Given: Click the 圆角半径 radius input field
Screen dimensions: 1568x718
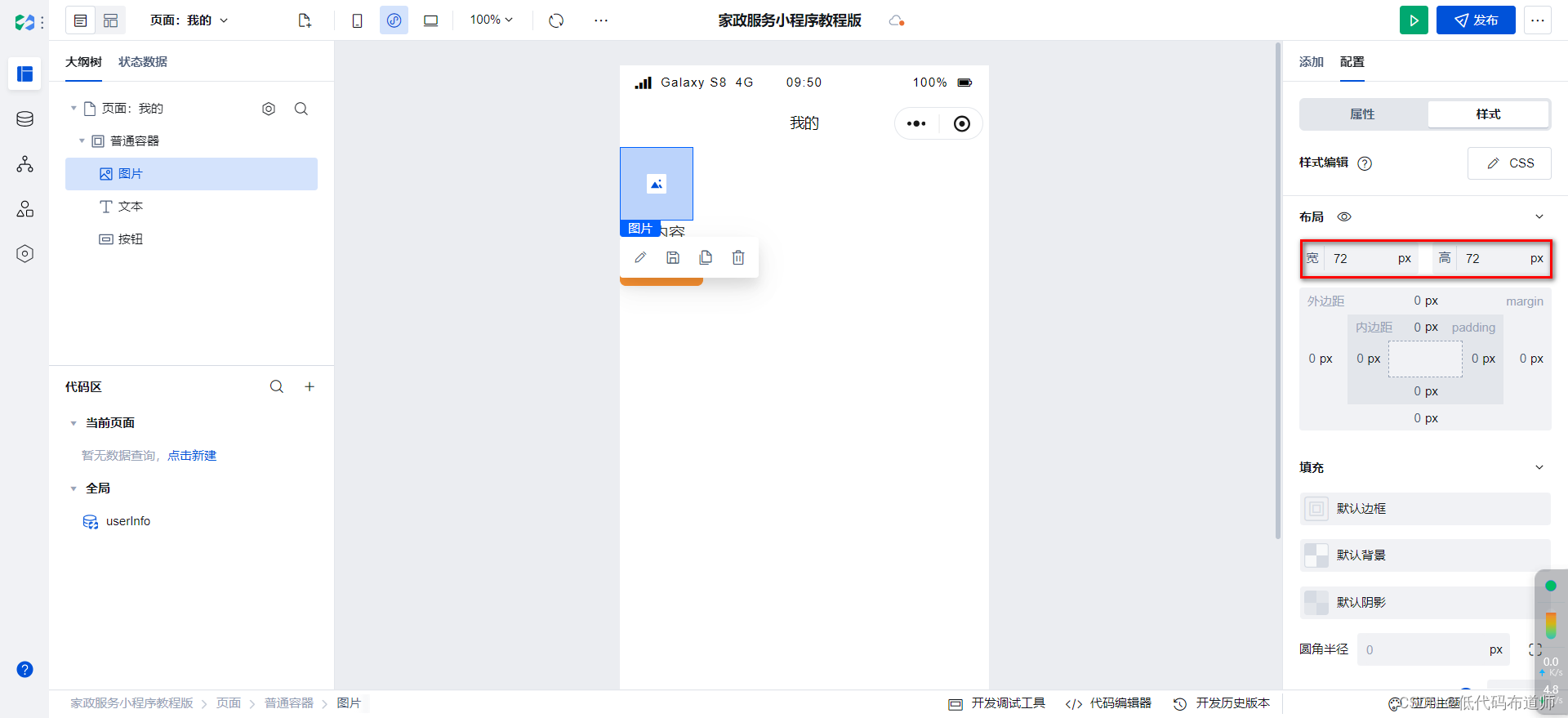Looking at the screenshot, I should coord(1433,650).
